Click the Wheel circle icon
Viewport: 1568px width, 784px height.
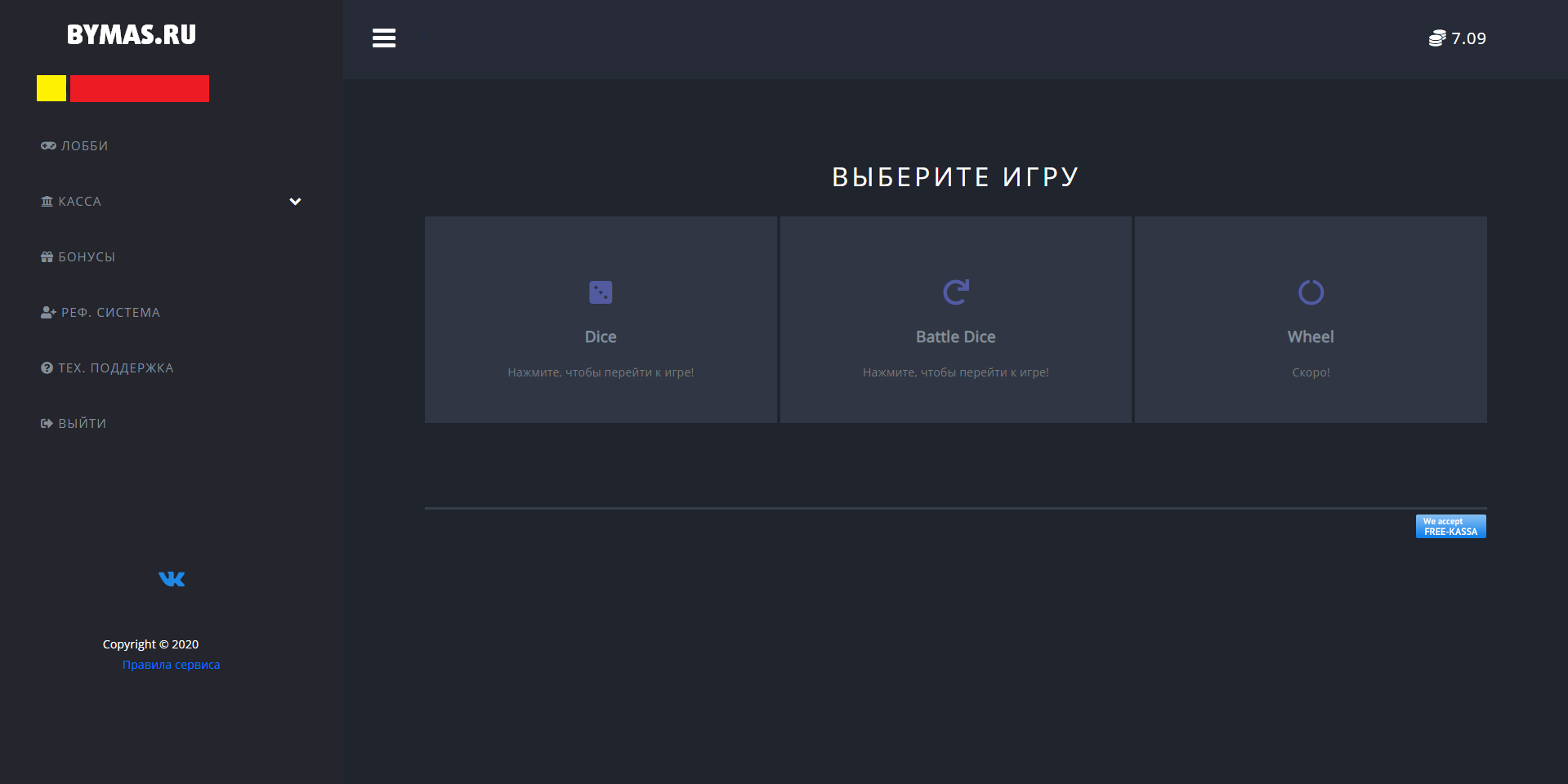coord(1311,292)
